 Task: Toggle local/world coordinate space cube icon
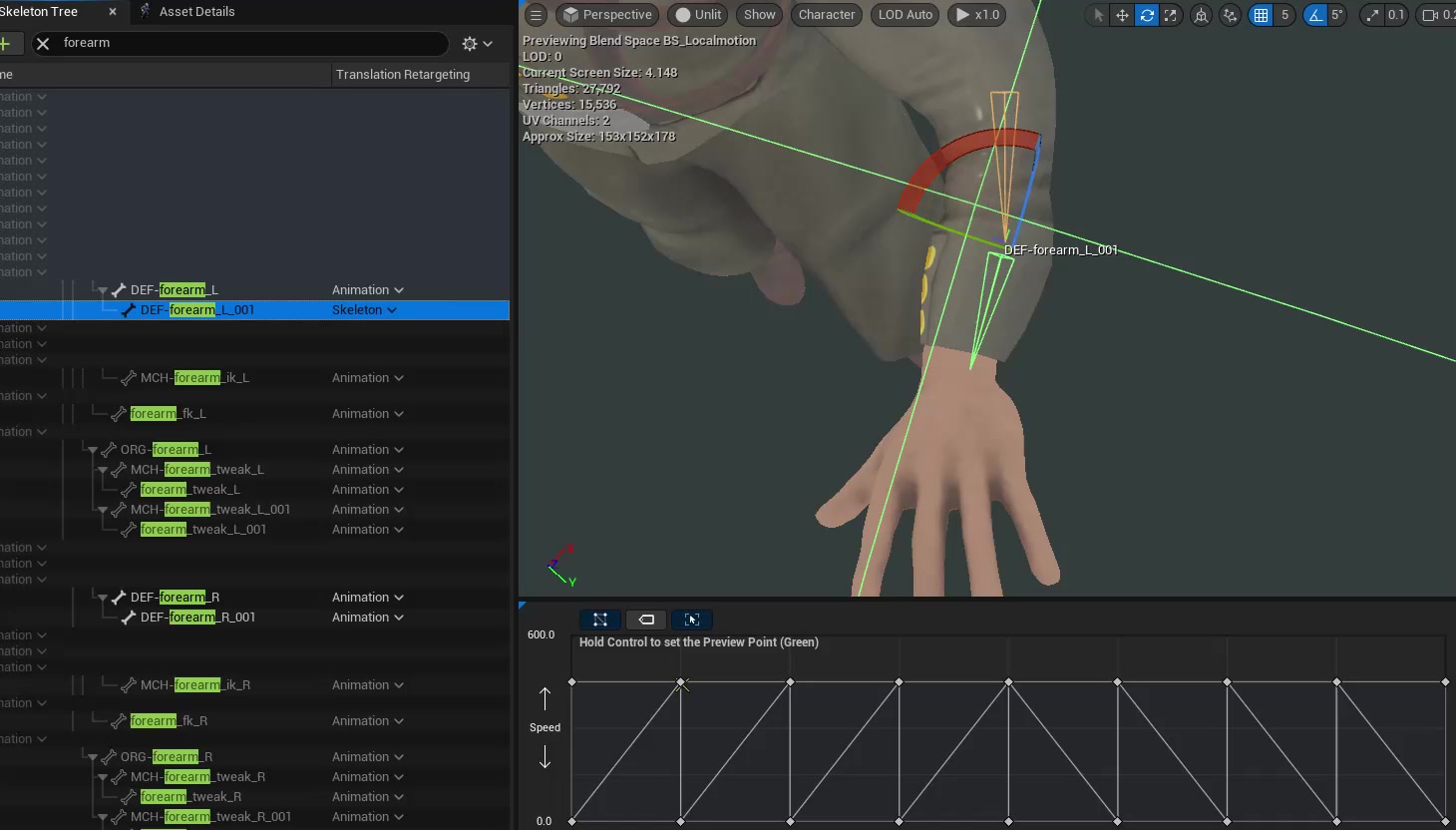[1202, 15]
